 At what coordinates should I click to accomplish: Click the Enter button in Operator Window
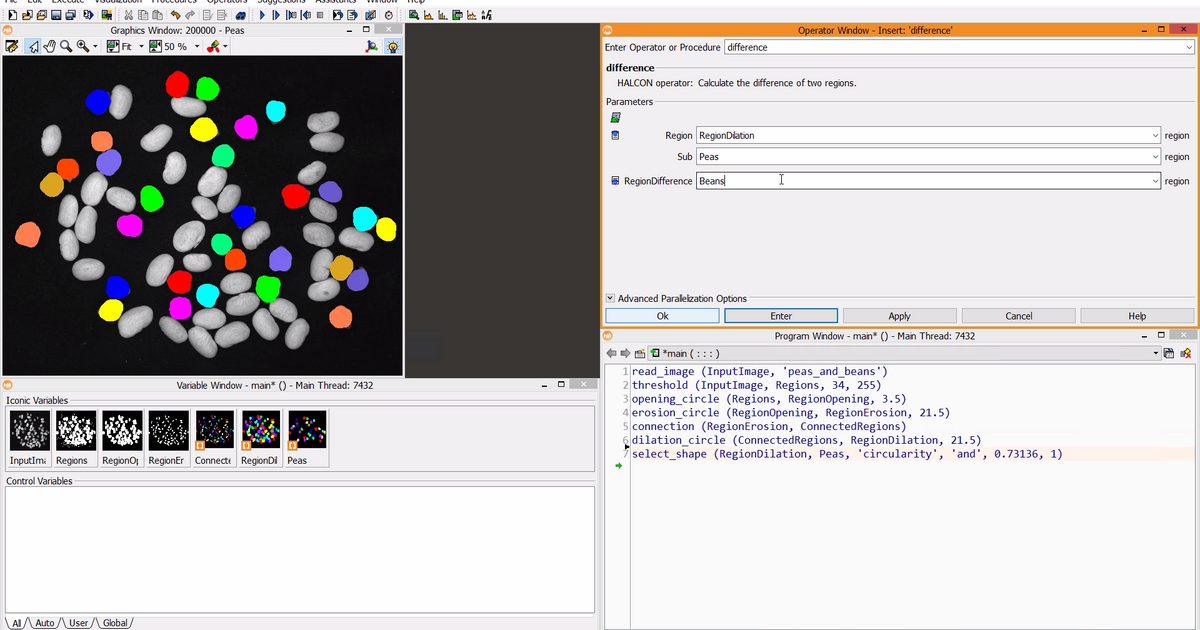pos(781,316)
